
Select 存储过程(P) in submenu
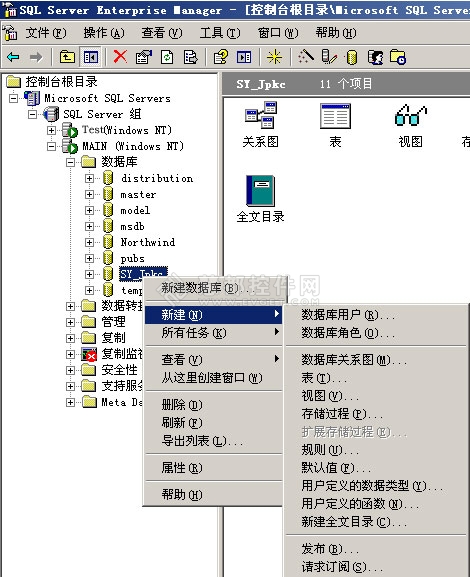click(376, 414)
